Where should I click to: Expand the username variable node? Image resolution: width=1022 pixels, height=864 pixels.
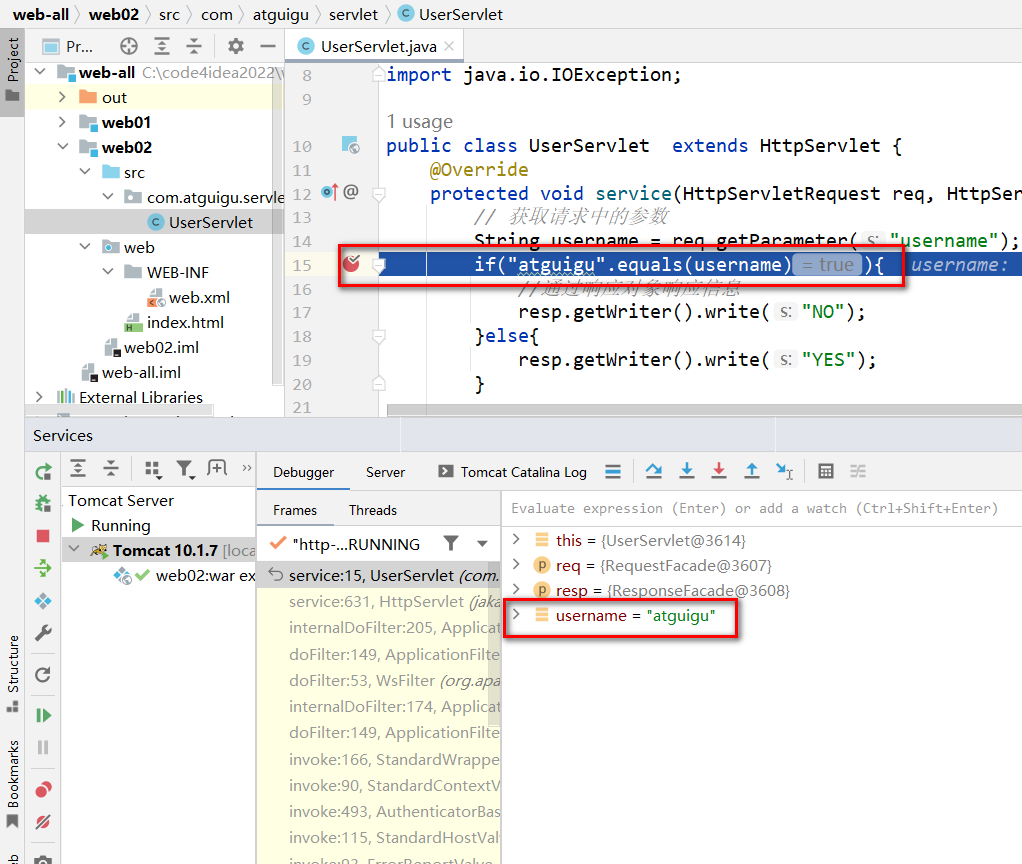tap(516, 615)
